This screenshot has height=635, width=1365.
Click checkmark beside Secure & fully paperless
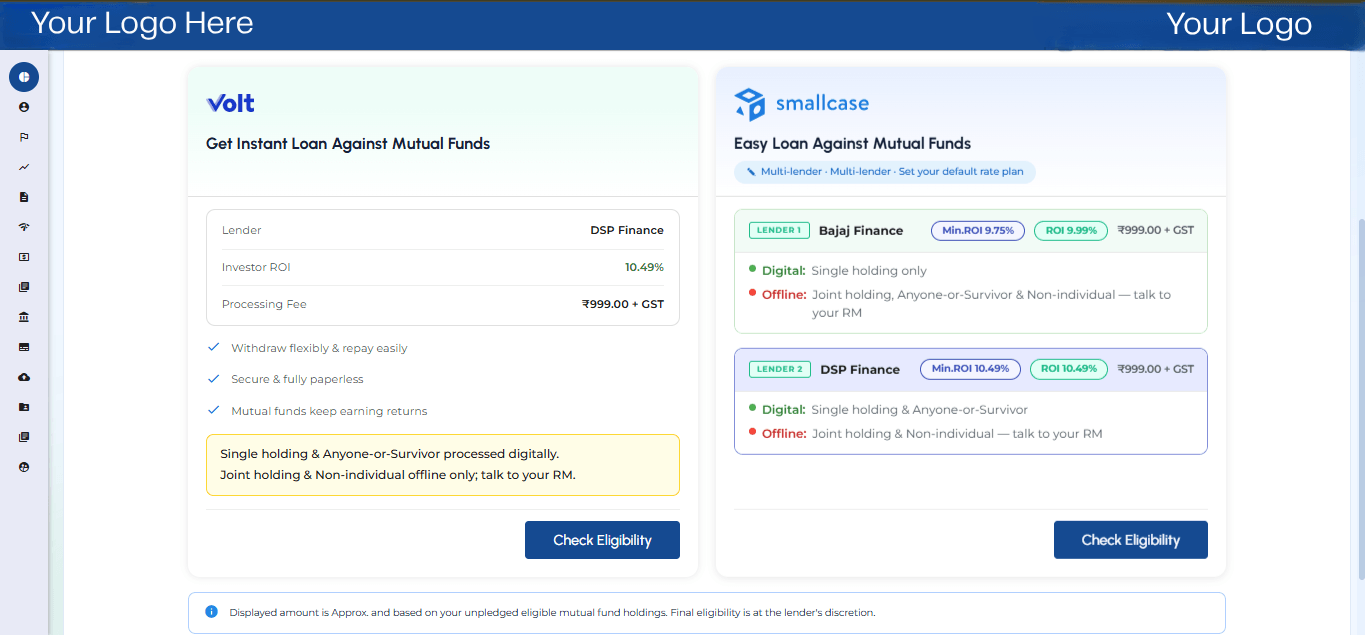[213, 379]
